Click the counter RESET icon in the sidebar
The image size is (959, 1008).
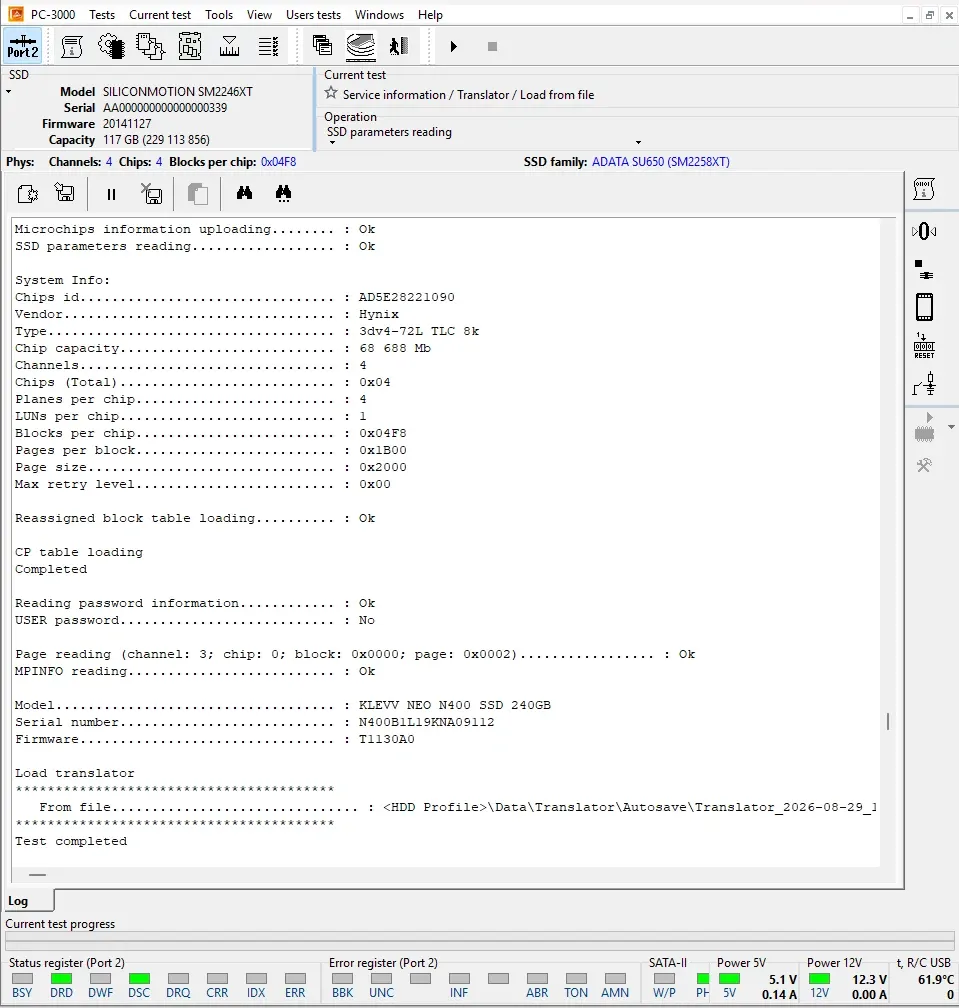[x=924, y=346]
